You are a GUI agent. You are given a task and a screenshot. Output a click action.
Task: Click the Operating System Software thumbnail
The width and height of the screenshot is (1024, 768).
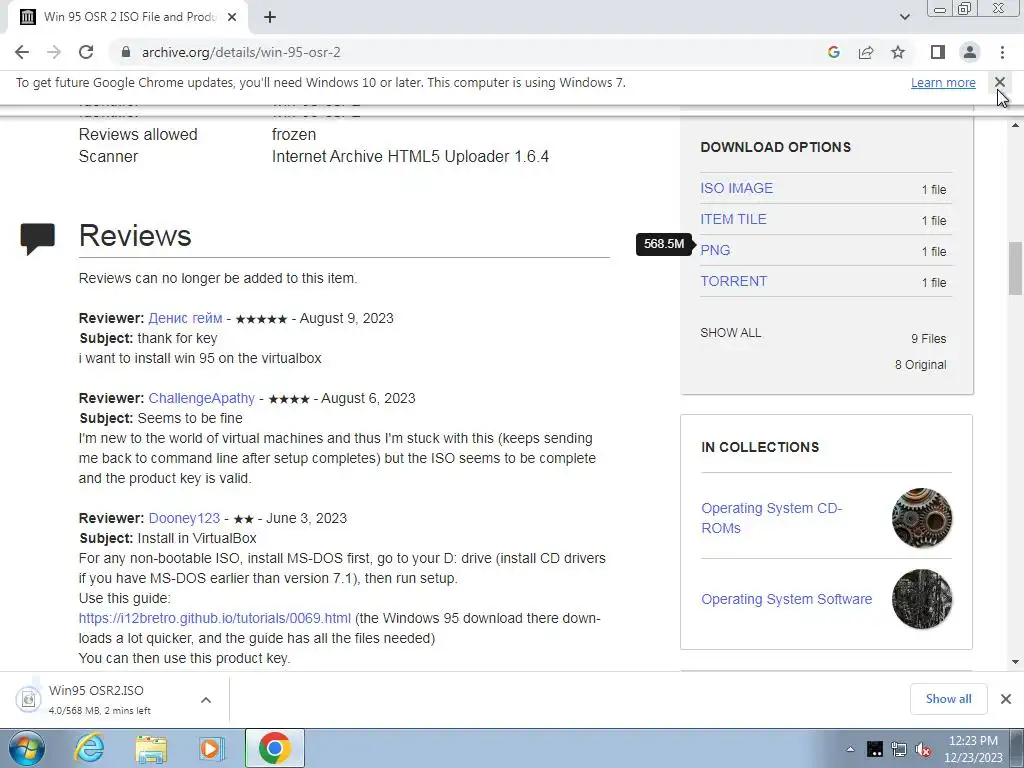click(921, 600)
